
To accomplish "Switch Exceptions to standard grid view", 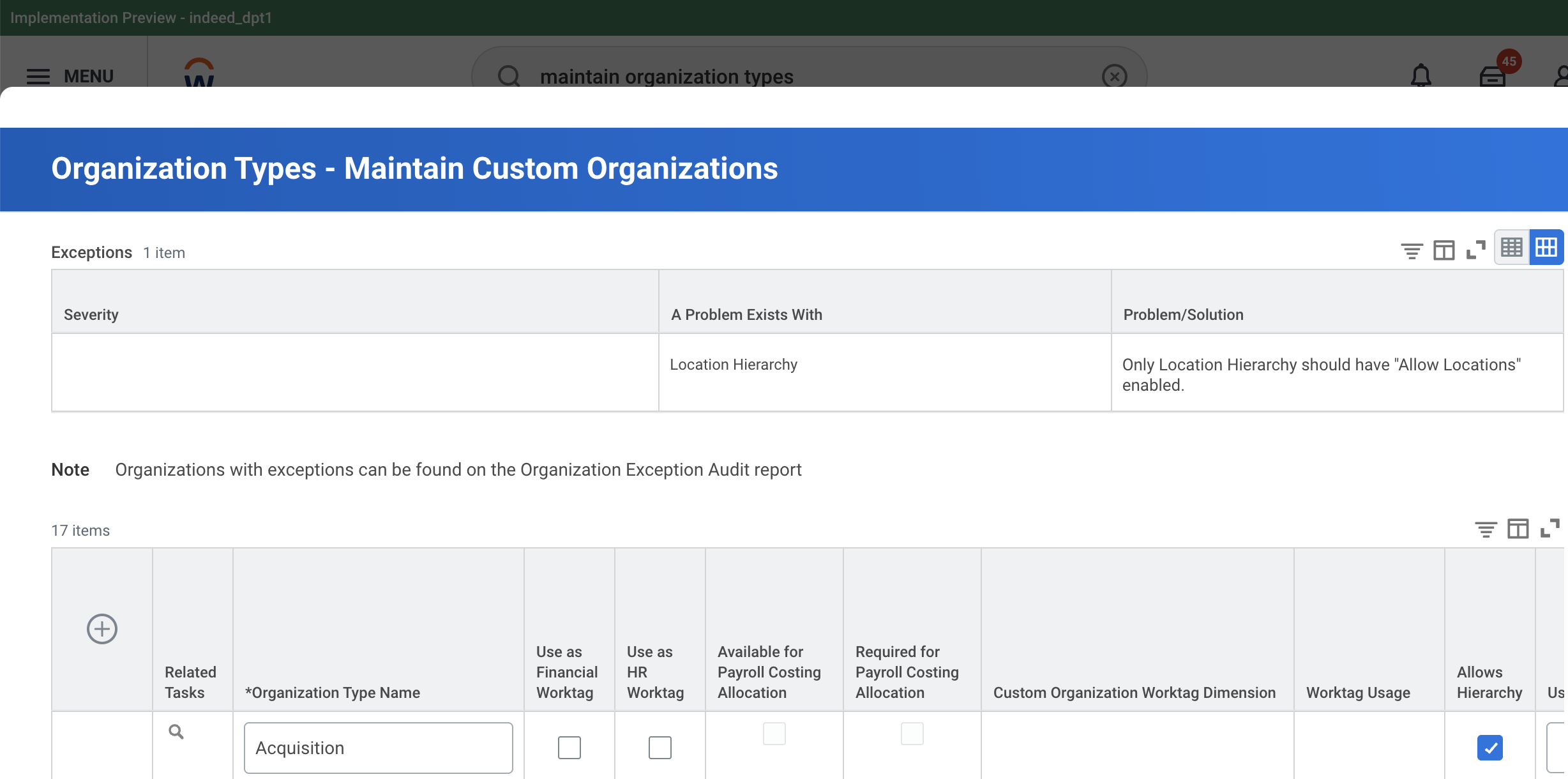I will click(x=1546, y=247).
